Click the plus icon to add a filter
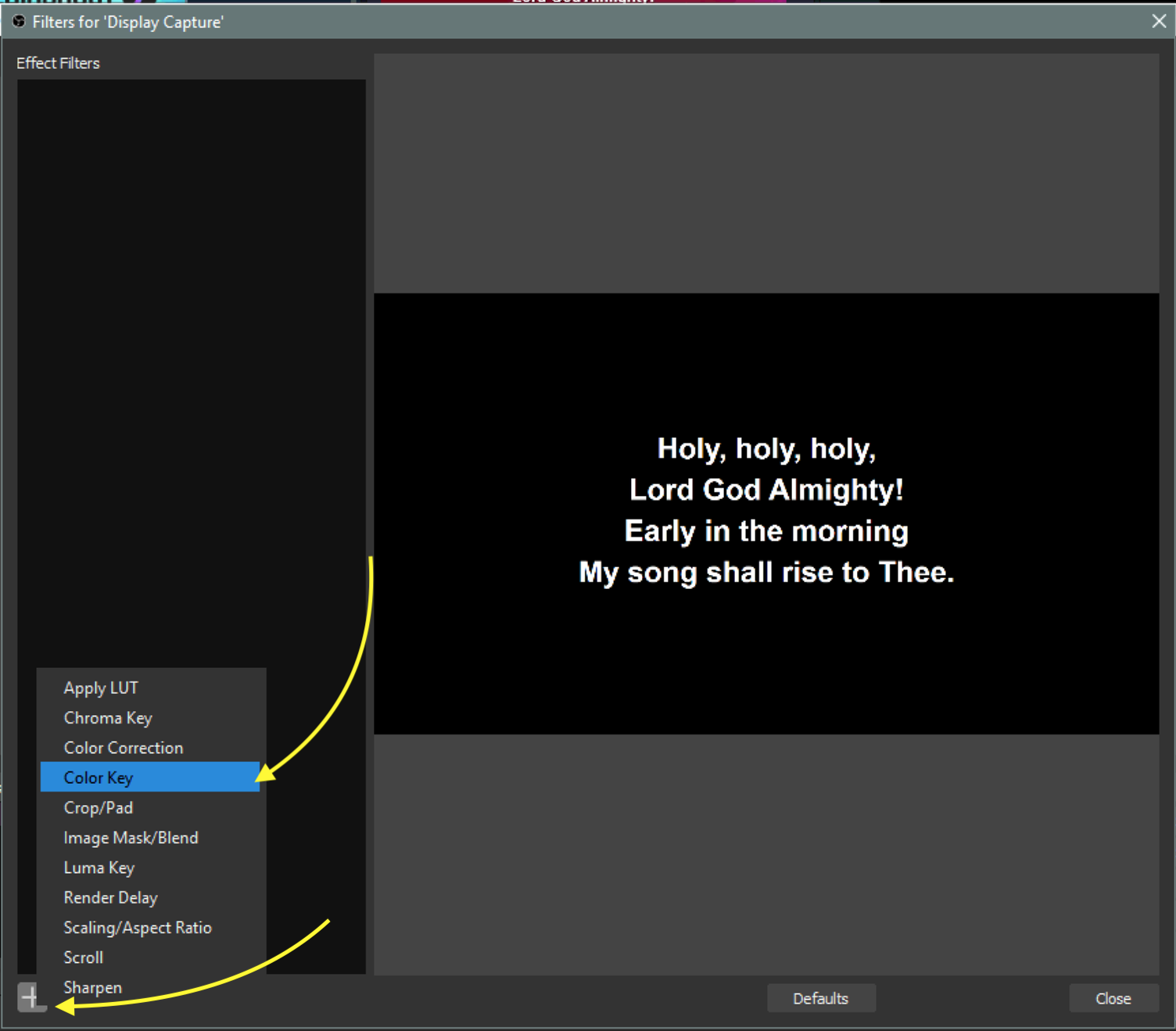The image size is (1176, 1031). click(30, 997)
